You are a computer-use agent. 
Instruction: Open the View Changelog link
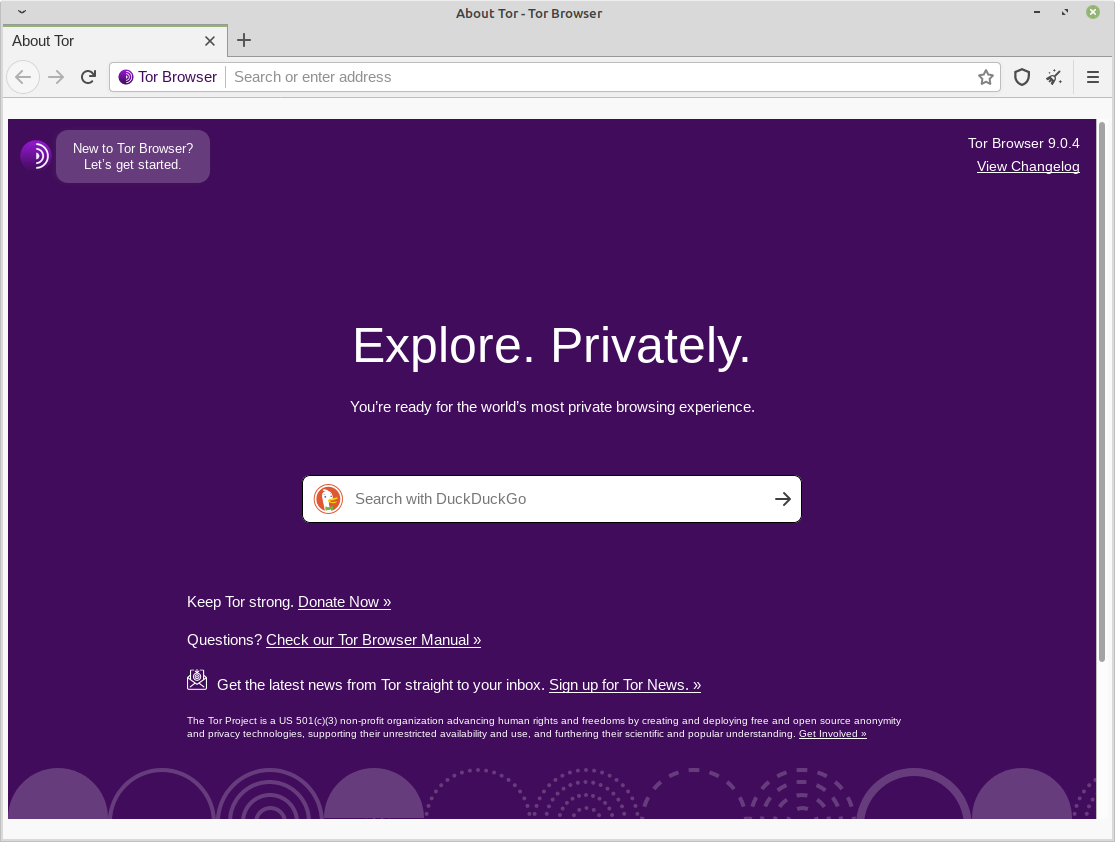[1028, 166]
